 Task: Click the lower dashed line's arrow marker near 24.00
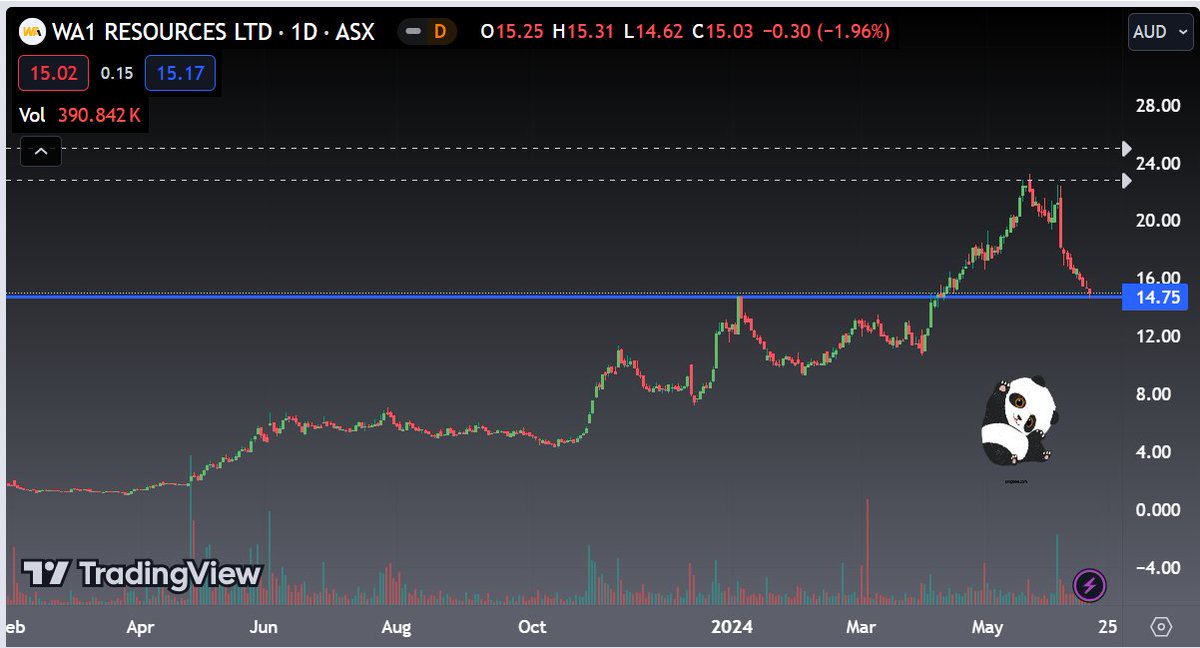(1127, 181)
